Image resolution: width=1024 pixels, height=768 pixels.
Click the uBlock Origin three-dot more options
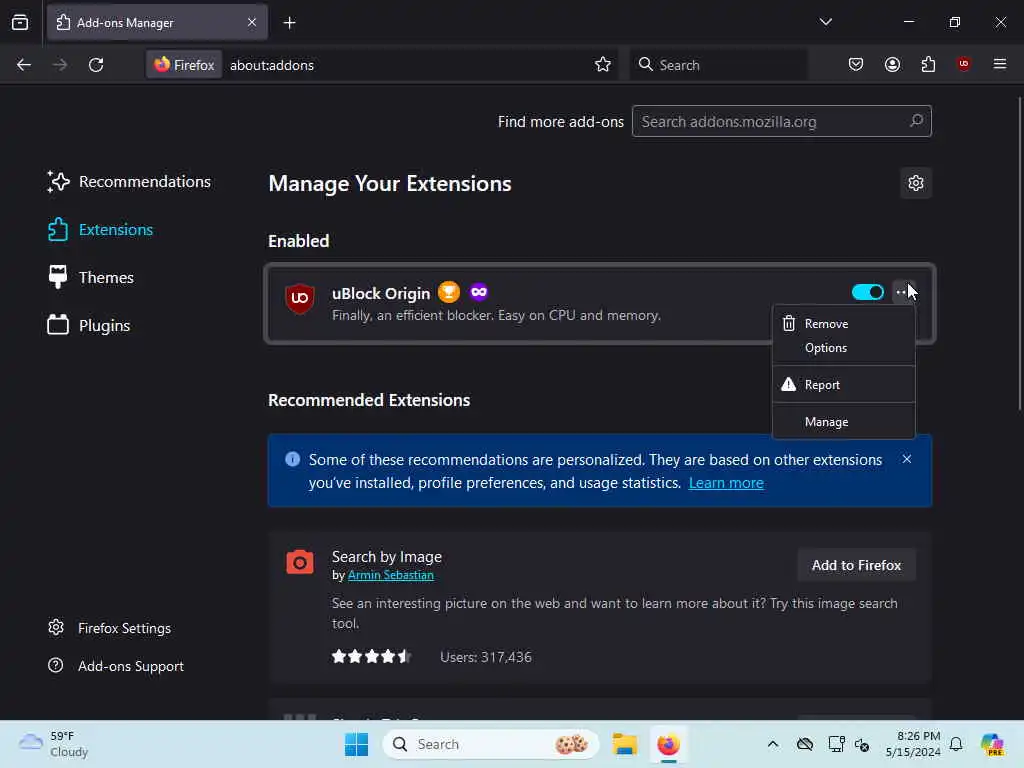(x=902, y=292)
